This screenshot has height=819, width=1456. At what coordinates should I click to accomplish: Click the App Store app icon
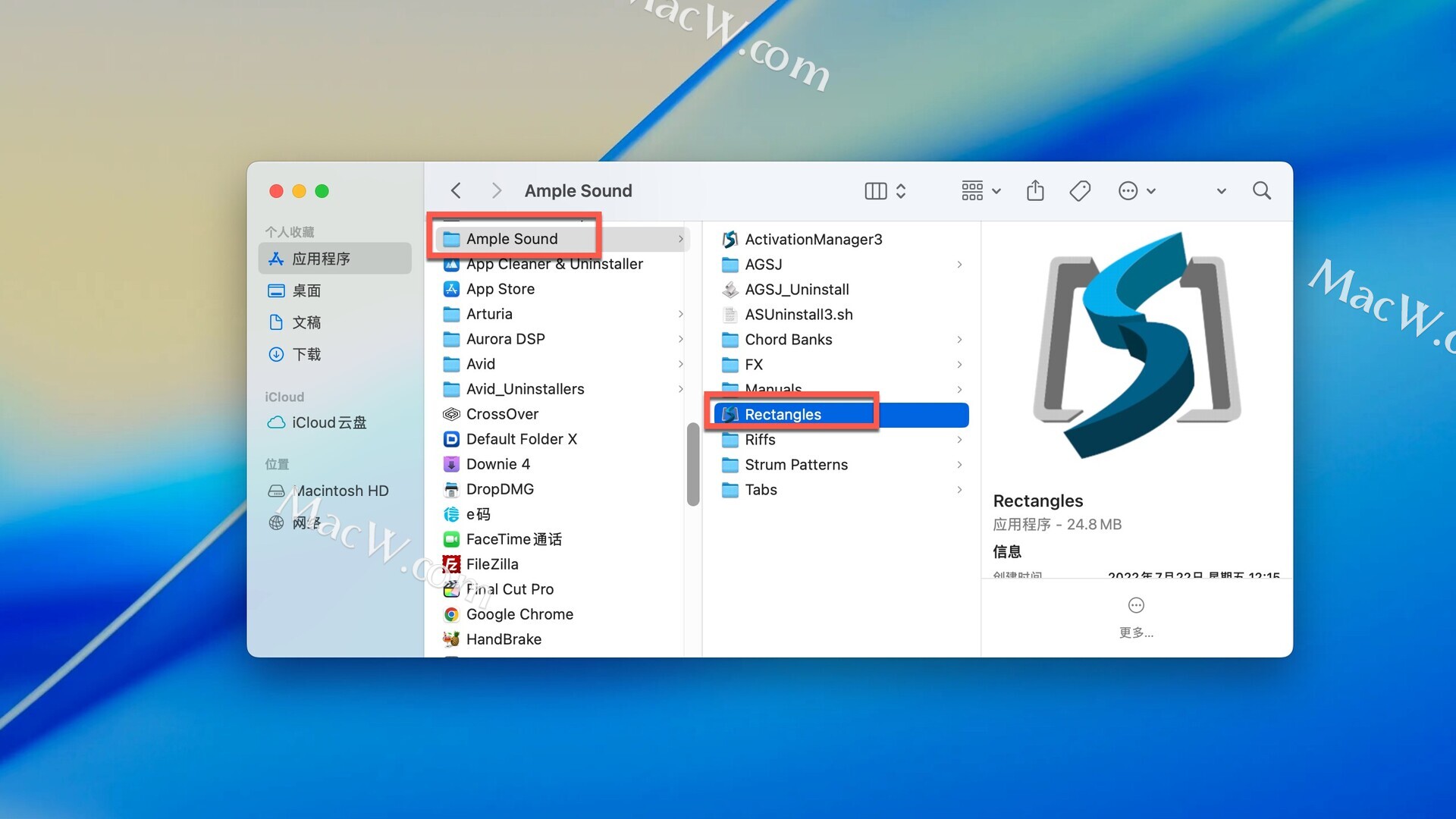tap(451, 289)
